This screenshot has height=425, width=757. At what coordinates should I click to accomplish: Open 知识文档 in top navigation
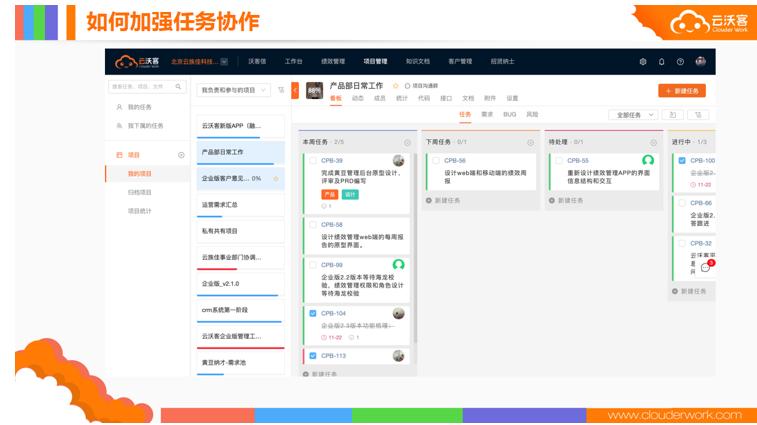[418, 61]
